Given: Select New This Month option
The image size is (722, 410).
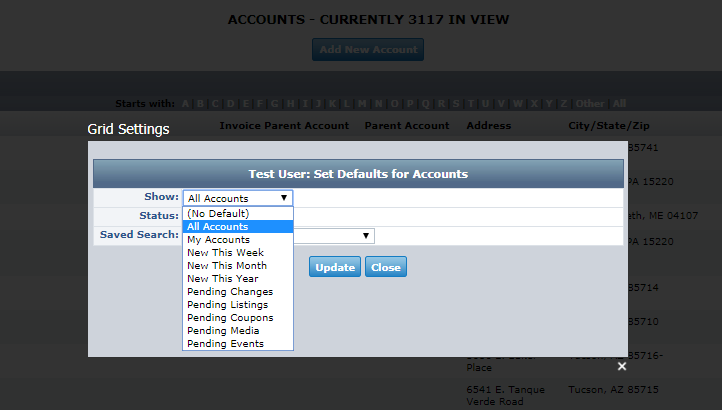Looking at the screenshot, I should tap(238, 265).
